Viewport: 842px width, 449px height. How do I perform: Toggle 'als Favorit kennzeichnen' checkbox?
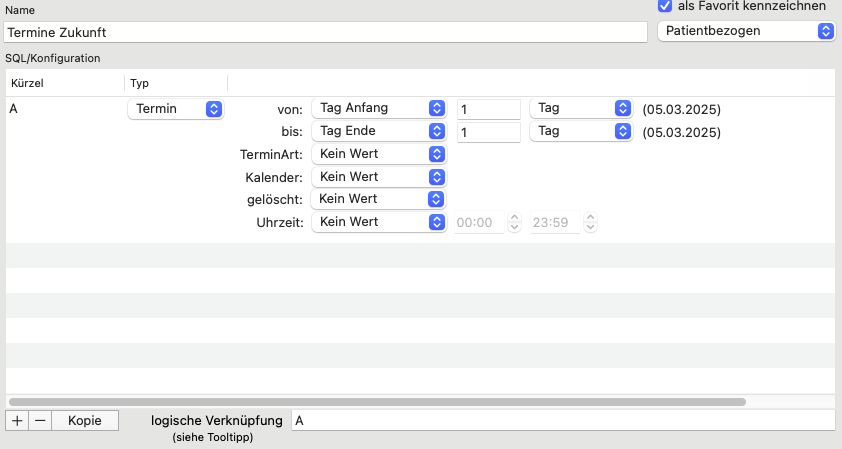pyautogui.click(x=665, y=6)
